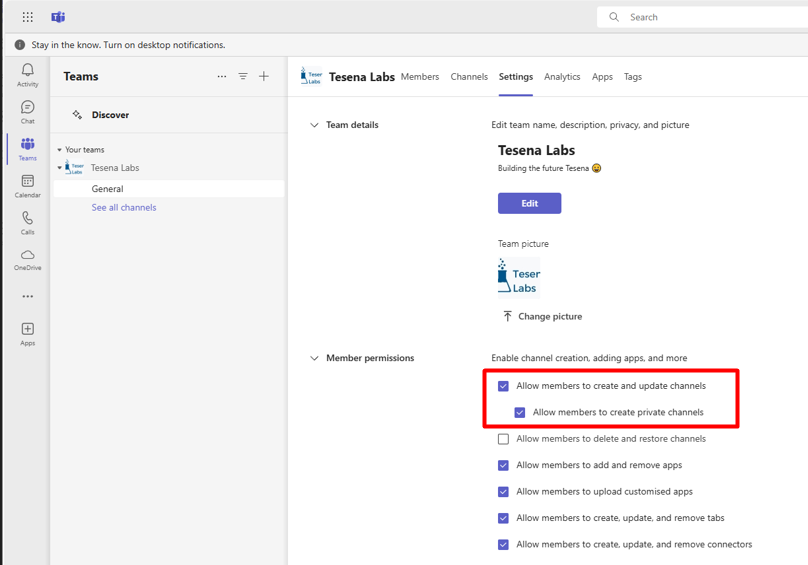Open the General channel
808x565 pixels.
click(169, 189)
